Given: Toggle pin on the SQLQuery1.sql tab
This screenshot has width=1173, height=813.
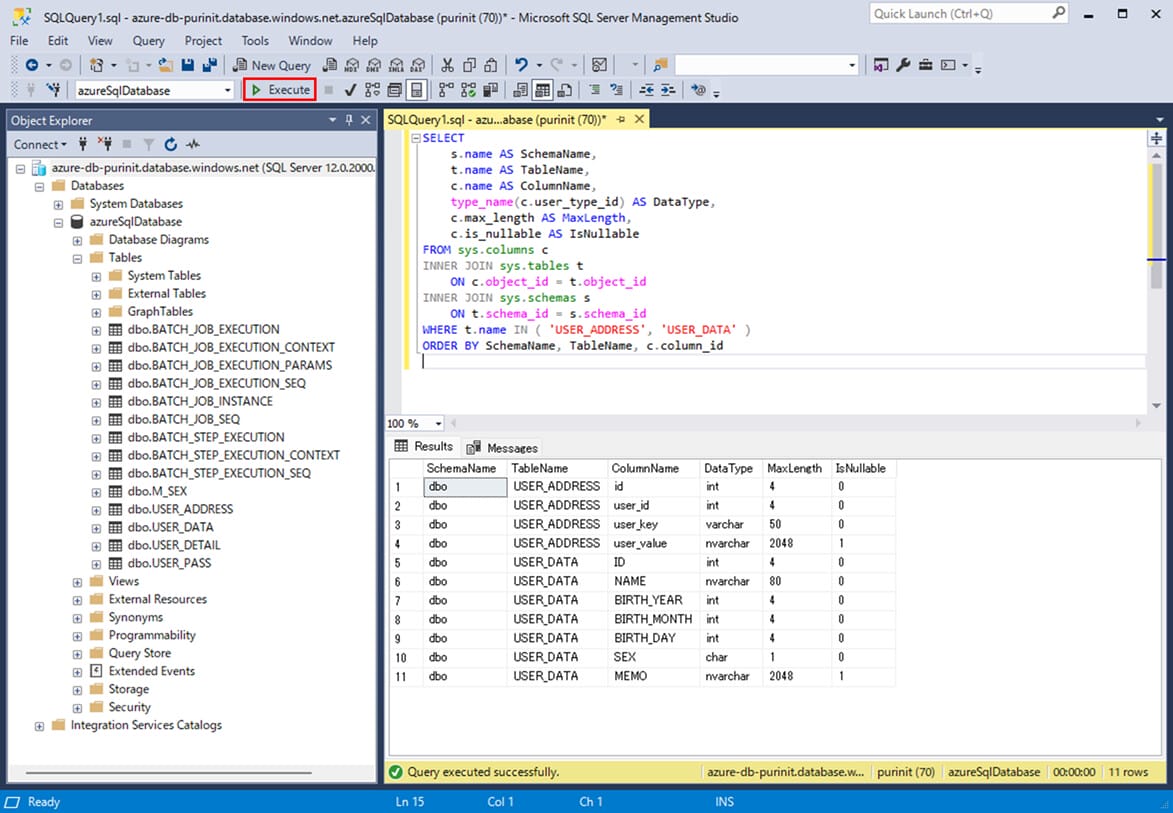Looking at the screenshot, I should 620,119.
